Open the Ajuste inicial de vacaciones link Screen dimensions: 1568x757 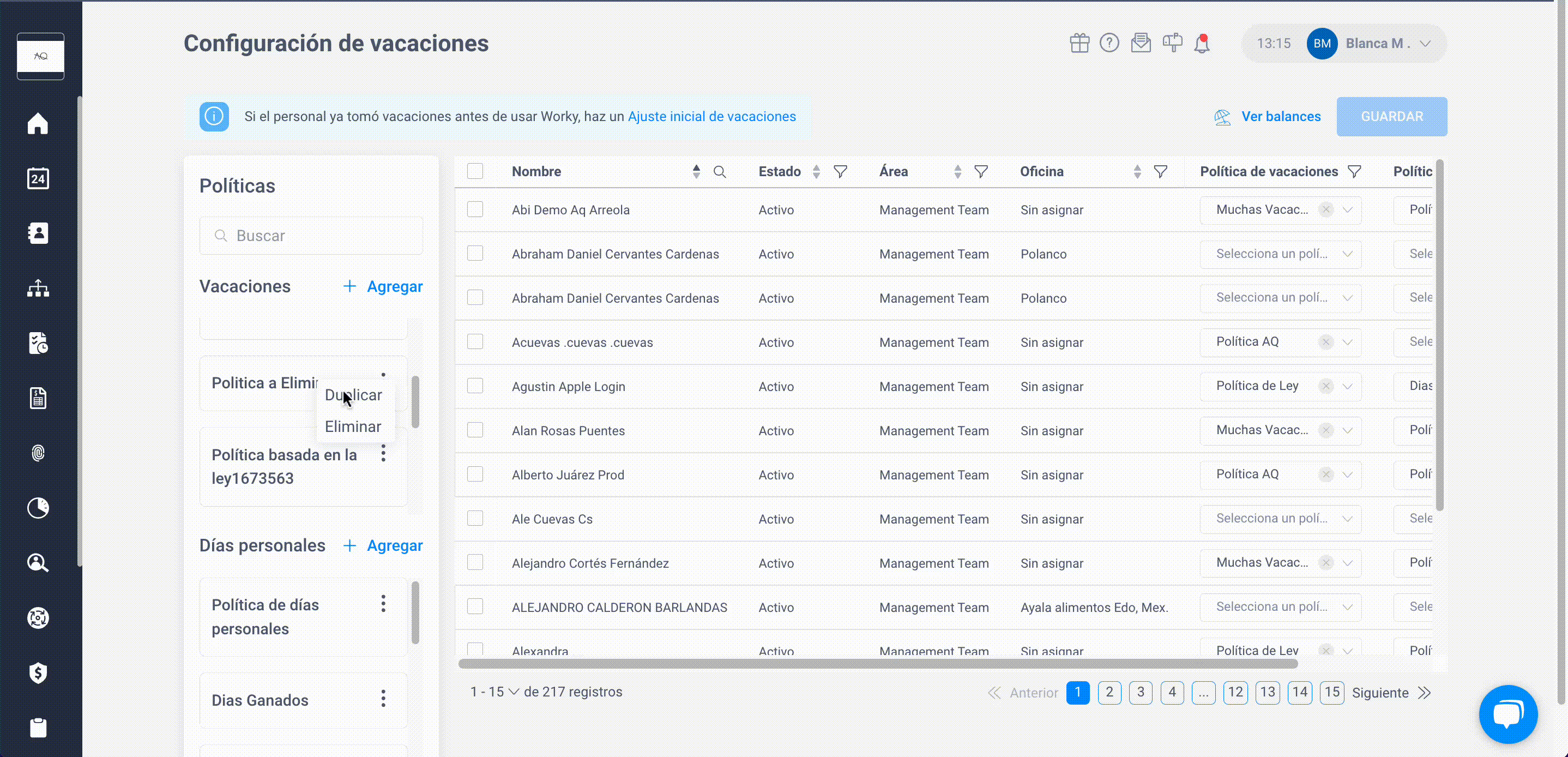[711, 116]
